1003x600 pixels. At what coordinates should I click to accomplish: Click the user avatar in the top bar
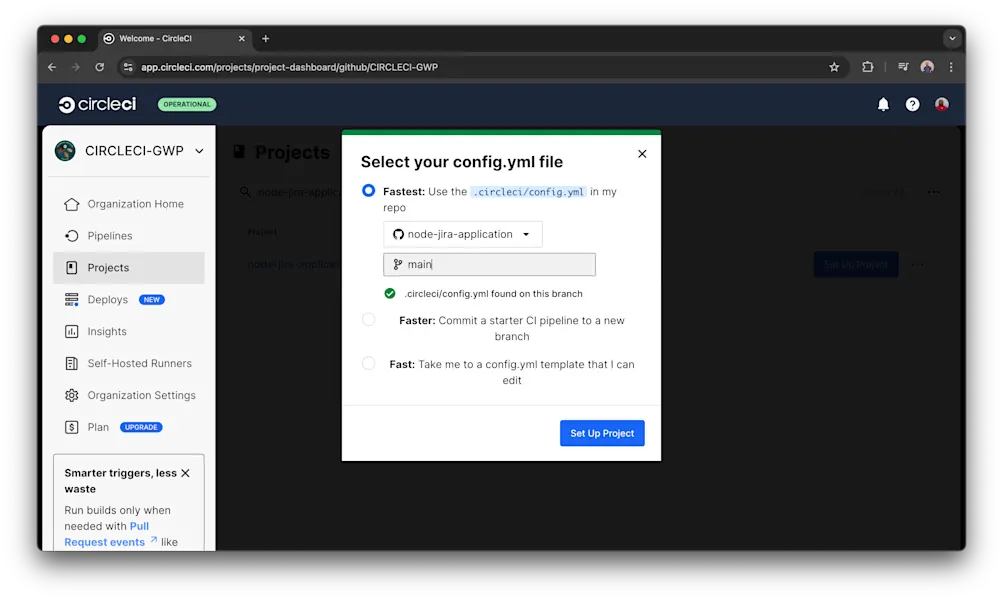pos(941,104)
